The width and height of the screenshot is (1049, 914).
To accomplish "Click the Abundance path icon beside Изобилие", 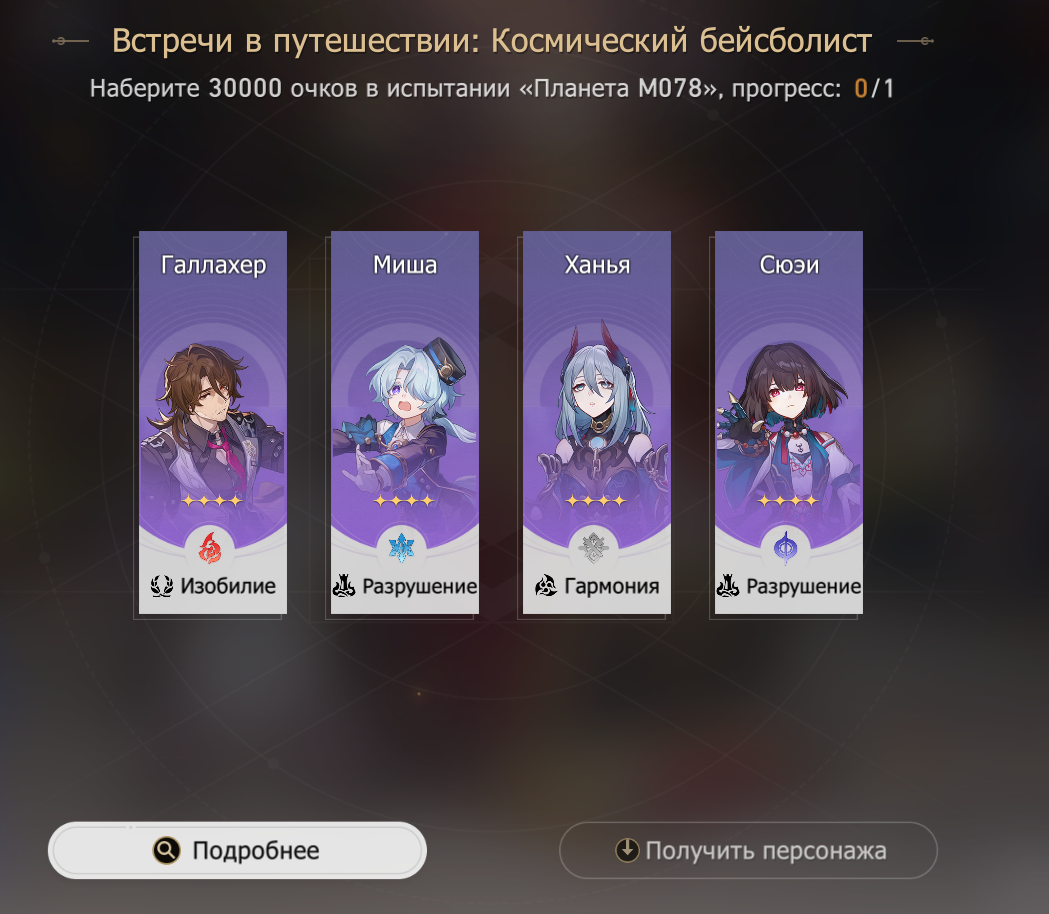I will coord(161,586).
